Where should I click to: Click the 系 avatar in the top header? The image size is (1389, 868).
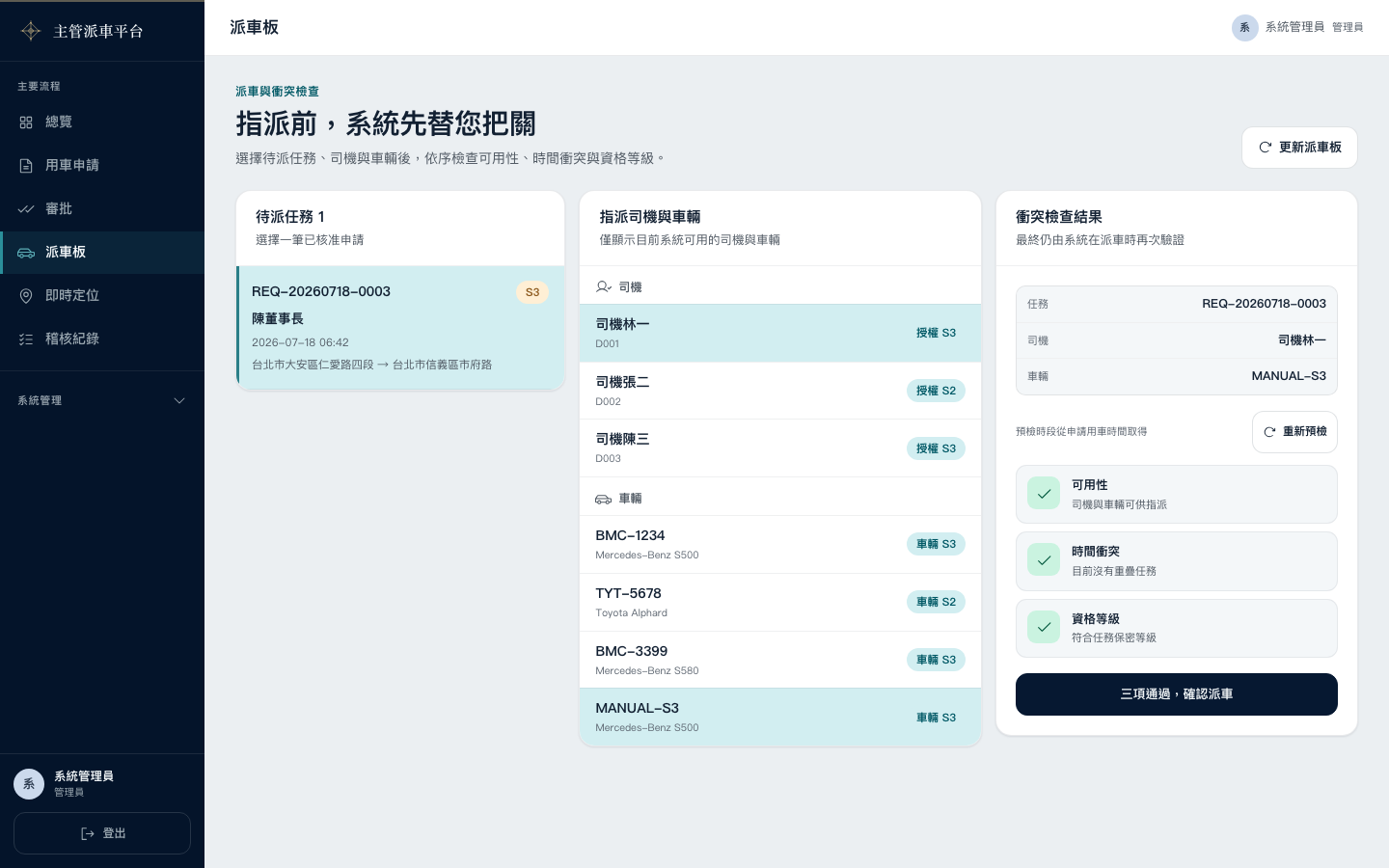point(1245,28)
